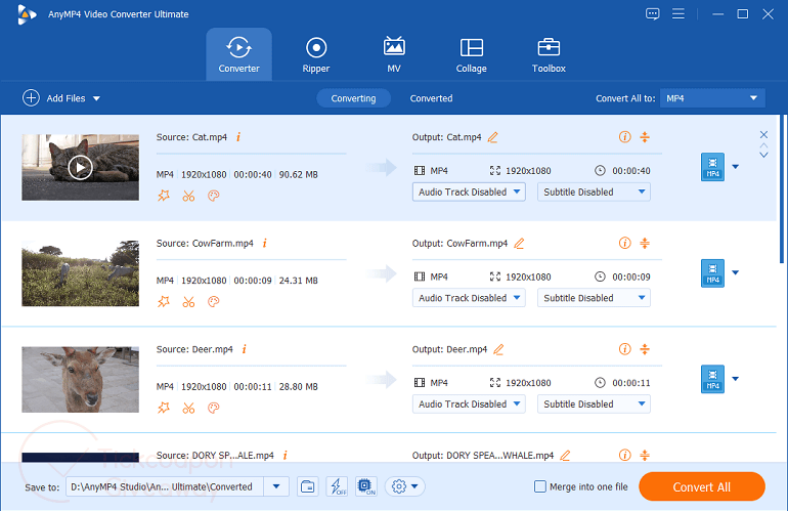Screen dimensions: 788x511
Task: Click the compress icon for Deer.mp4 output
Action: coord(645,349)
